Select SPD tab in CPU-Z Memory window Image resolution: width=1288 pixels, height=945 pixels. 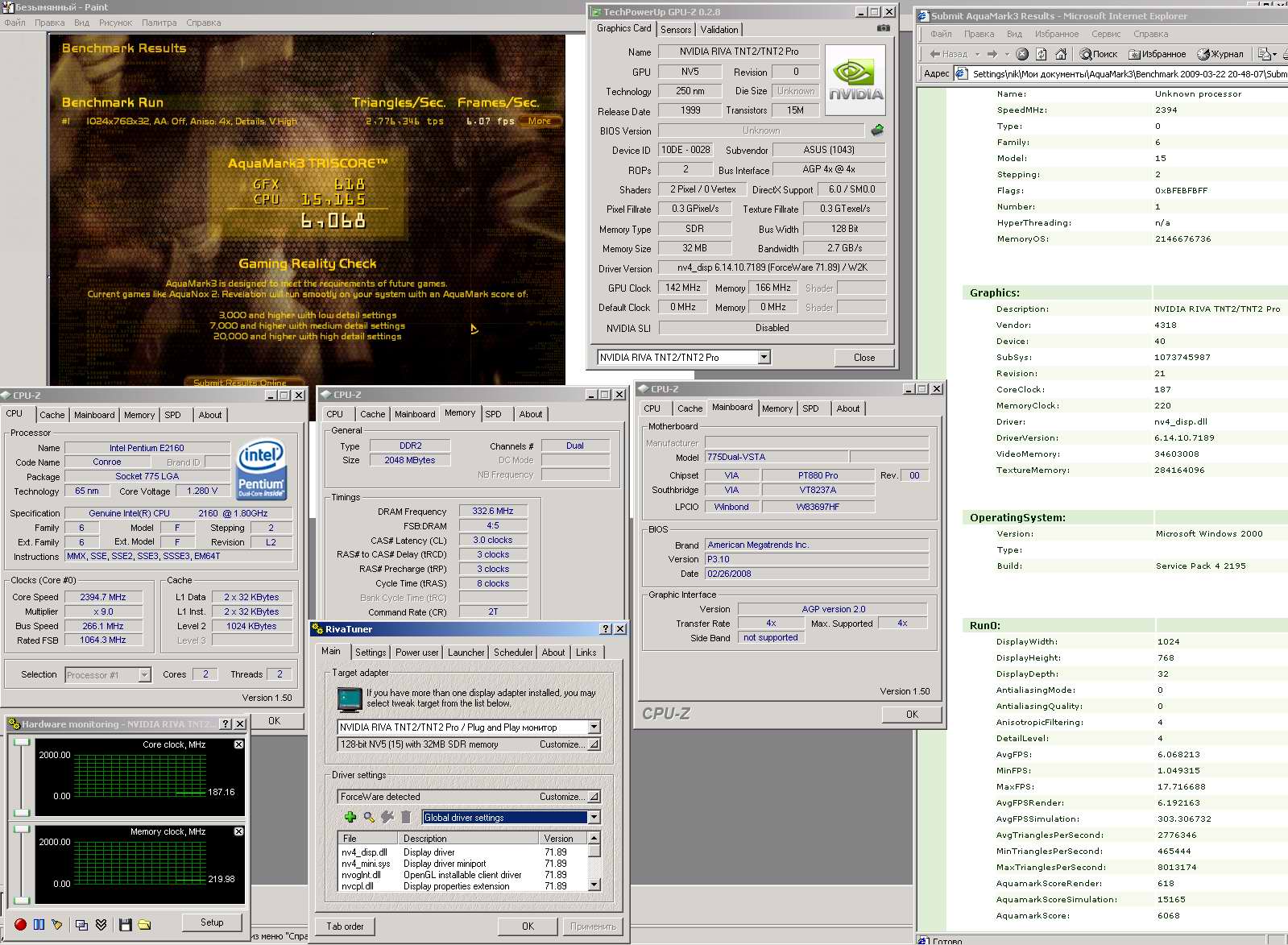(493, 414)
